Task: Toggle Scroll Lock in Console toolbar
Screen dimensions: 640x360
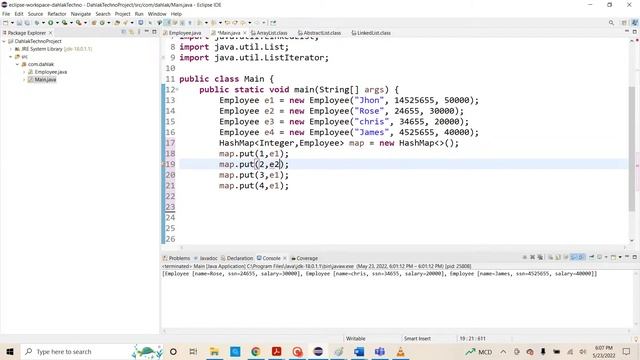Action: [558, 257]
